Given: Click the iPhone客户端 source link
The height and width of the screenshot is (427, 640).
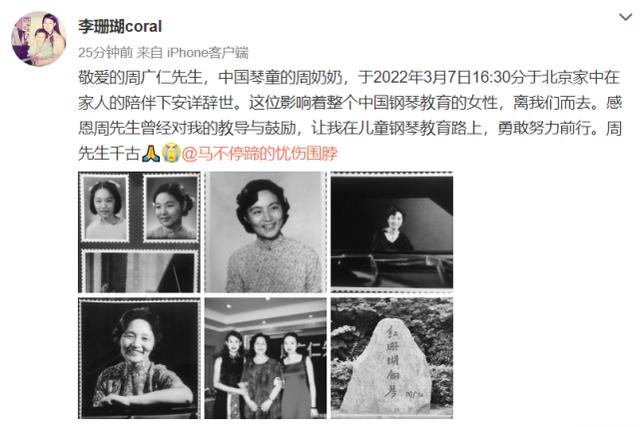Looking at the screenshot, I should (x=207, y=52).
